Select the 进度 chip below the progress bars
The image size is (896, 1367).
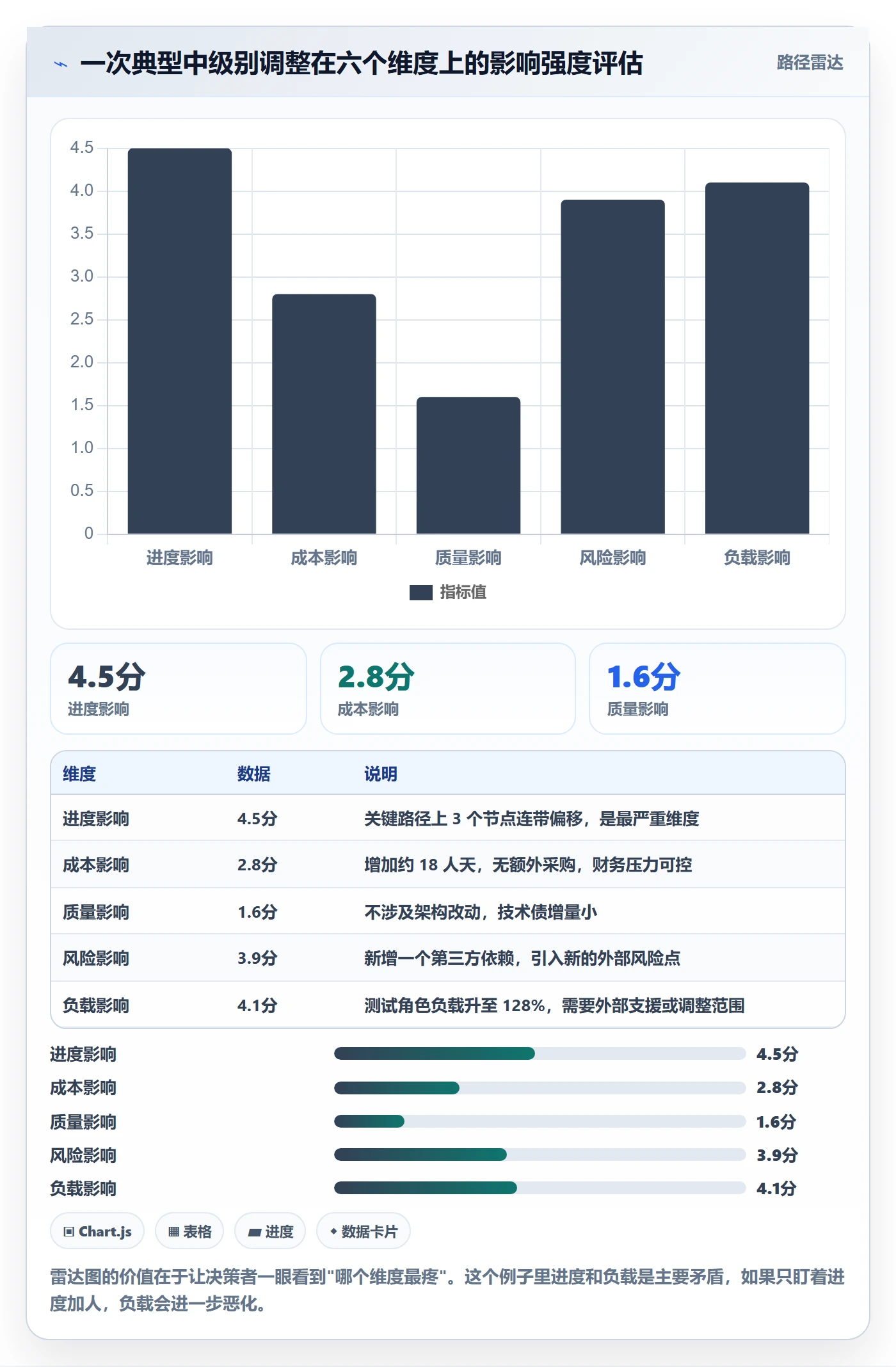point(270,1231)
